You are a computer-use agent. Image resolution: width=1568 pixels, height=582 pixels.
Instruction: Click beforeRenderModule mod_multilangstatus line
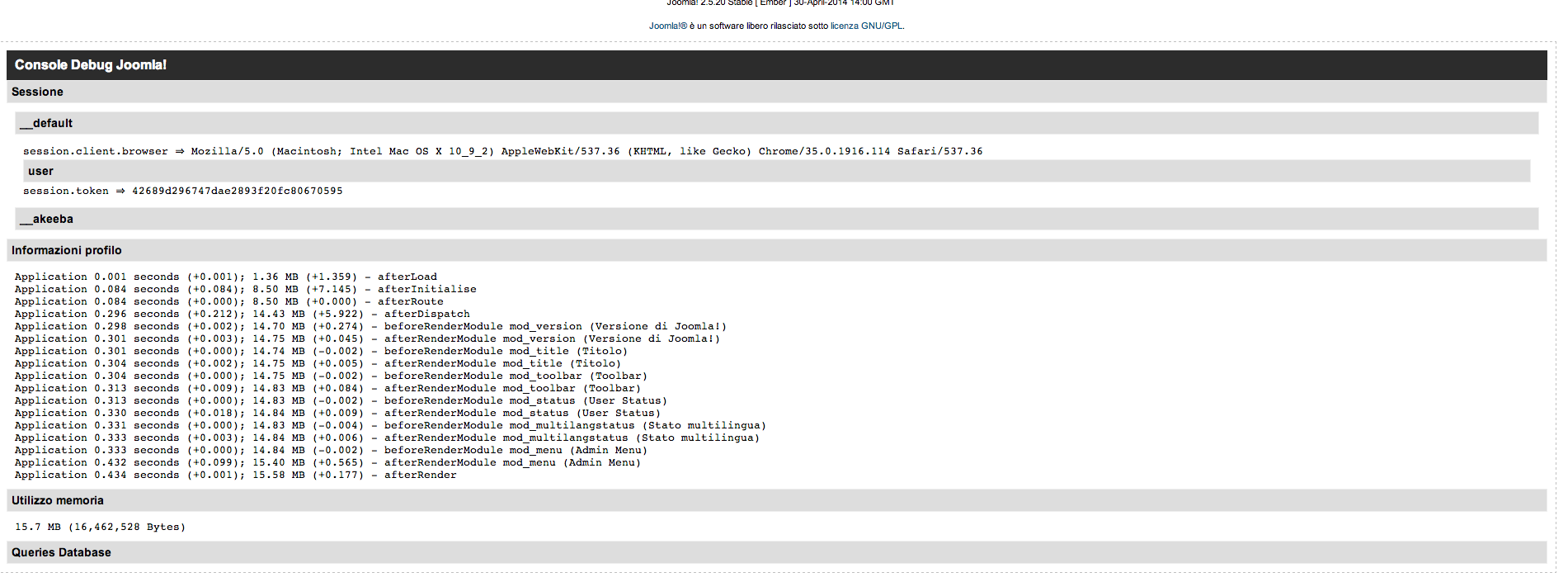point(390,425)
